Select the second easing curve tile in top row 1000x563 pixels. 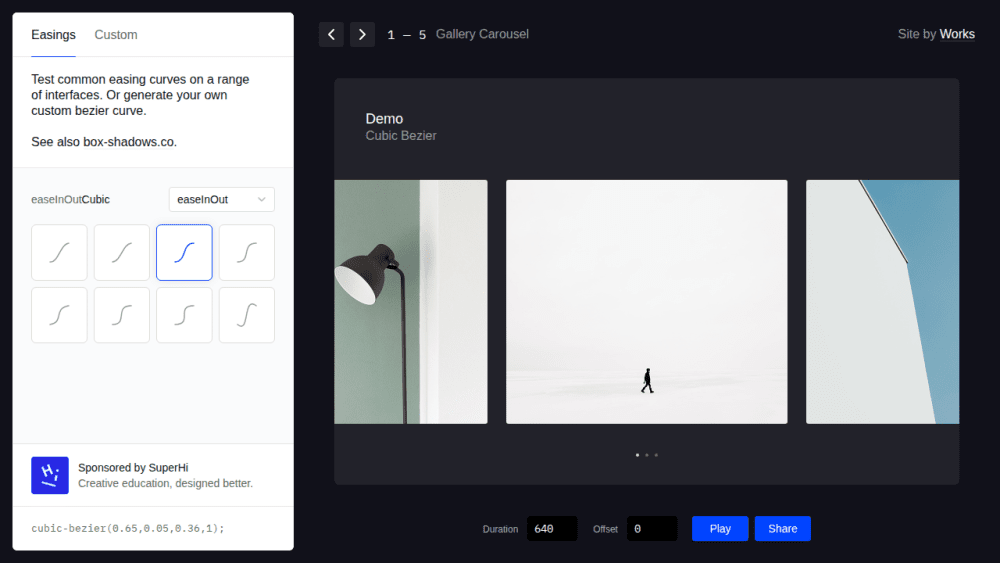122,252
